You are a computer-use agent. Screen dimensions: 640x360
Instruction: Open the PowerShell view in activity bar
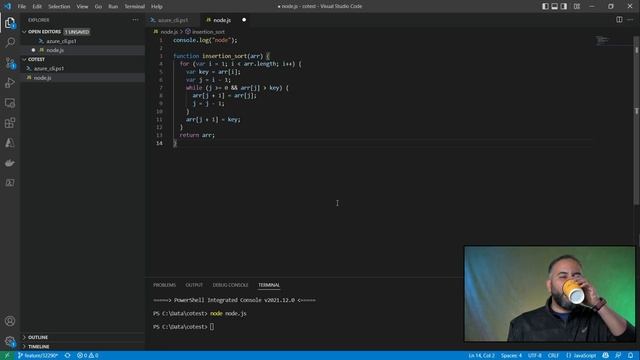[10, 182]
